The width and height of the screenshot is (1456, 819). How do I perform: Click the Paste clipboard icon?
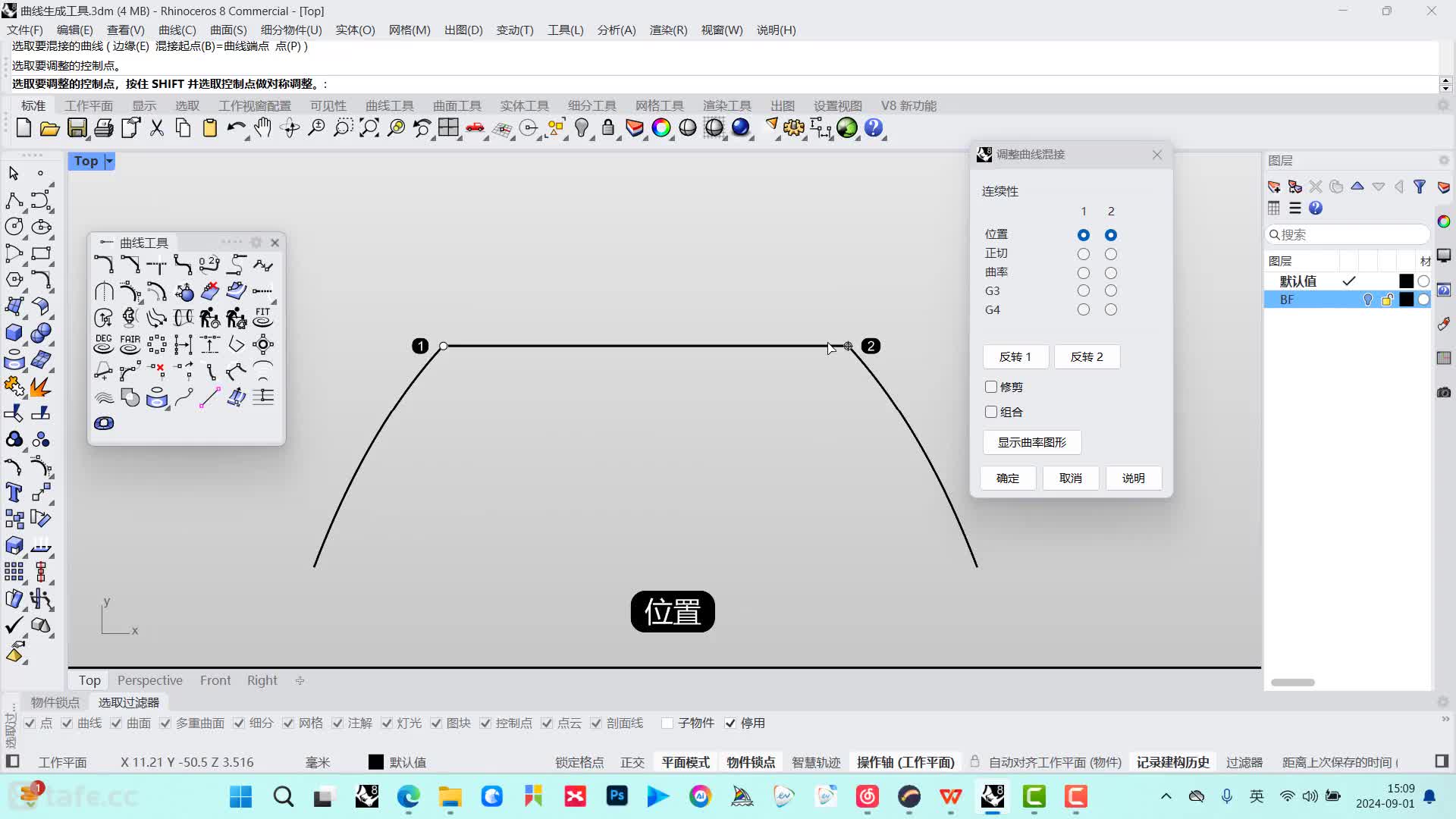[210, 128]
